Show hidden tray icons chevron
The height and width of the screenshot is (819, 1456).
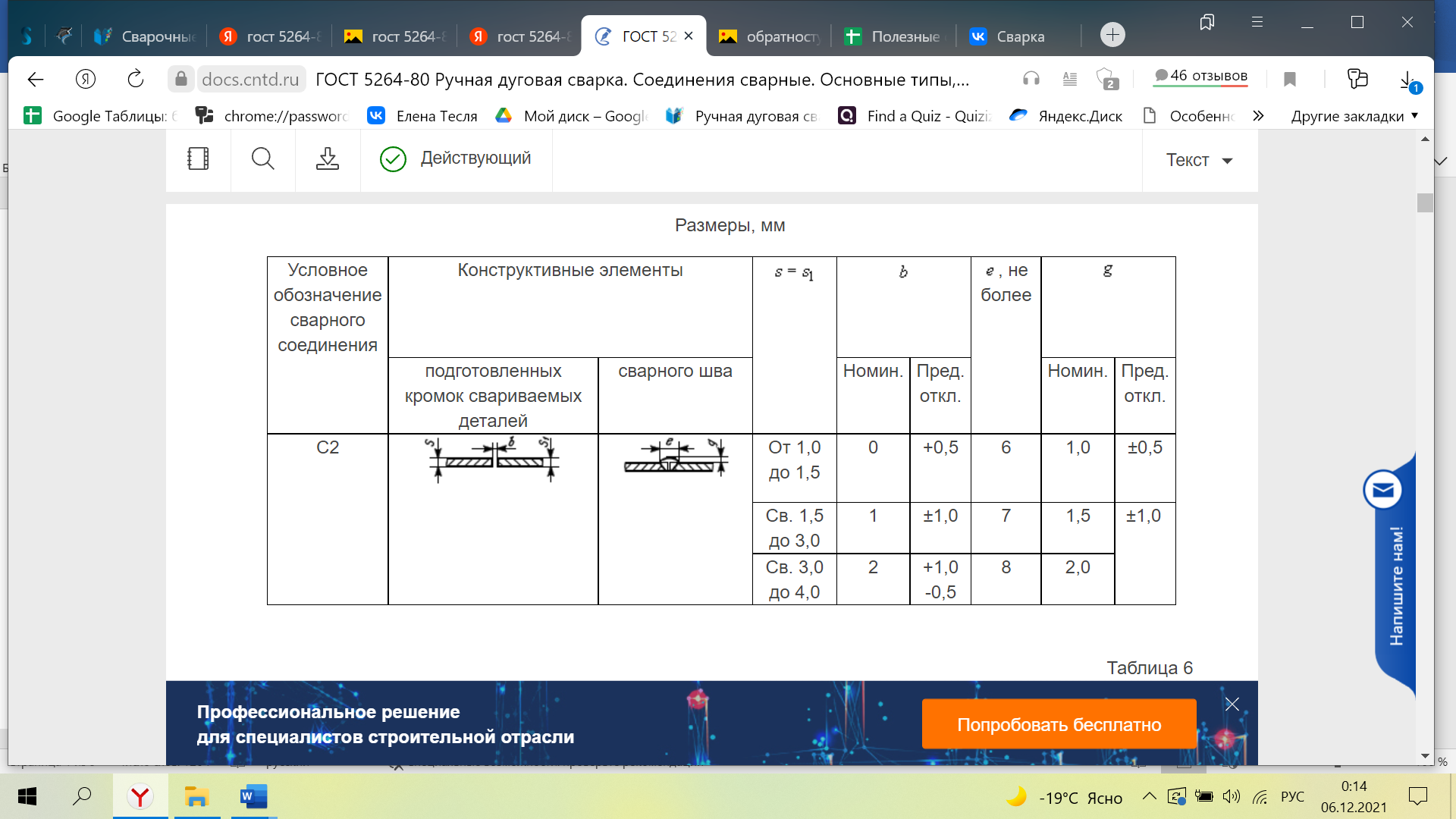tap(1150, 796)
